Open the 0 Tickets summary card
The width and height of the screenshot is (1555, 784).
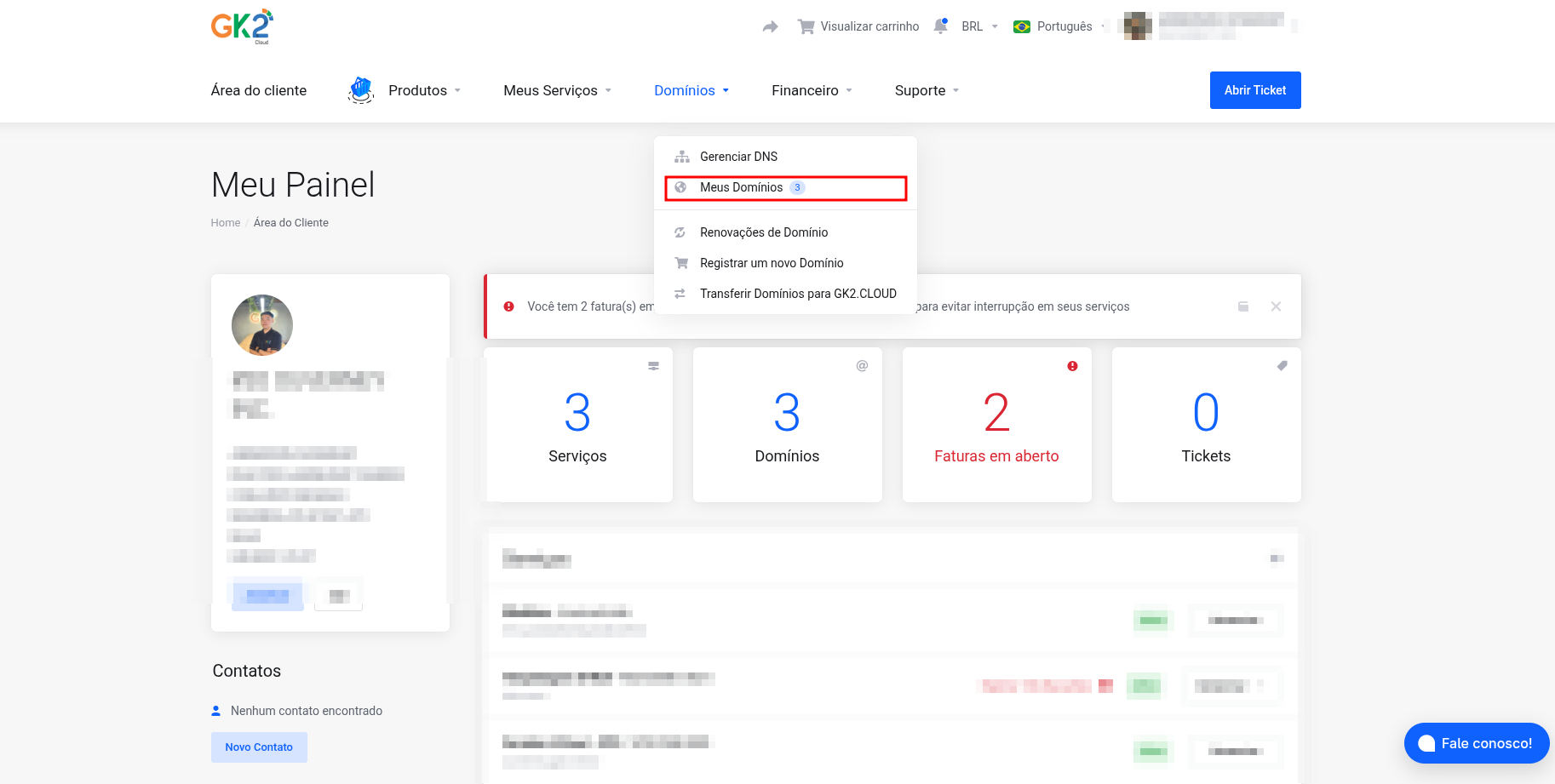click(1207, 425)
